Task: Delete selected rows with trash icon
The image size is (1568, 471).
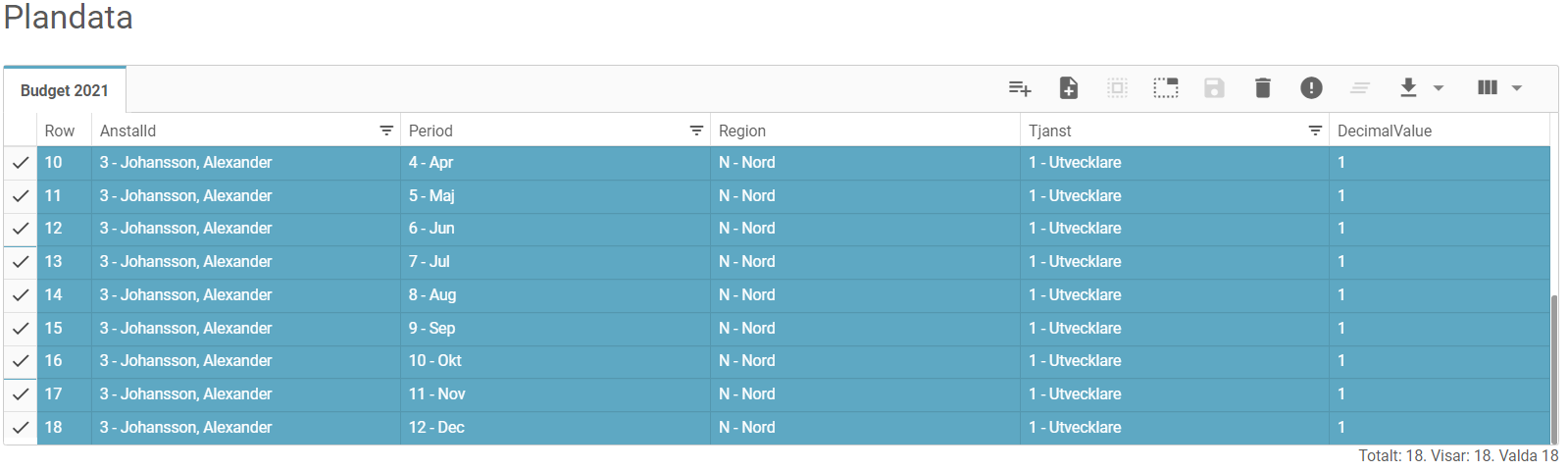Action: coord(1263,88)
